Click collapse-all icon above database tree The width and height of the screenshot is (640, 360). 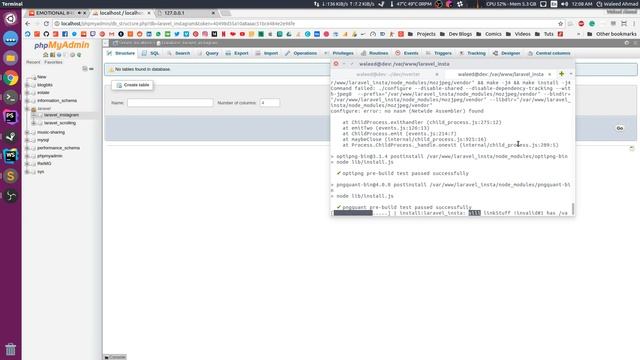point(85,69)
